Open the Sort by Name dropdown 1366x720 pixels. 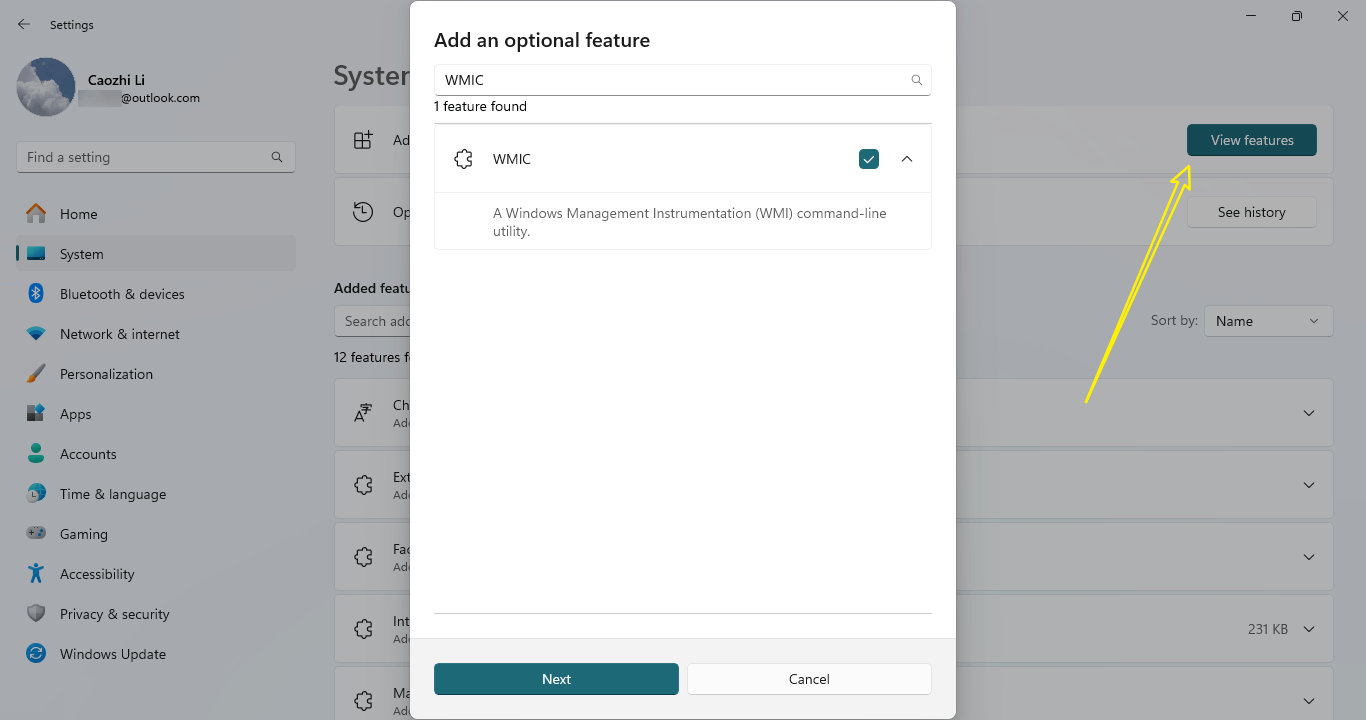coord(1268,321)
